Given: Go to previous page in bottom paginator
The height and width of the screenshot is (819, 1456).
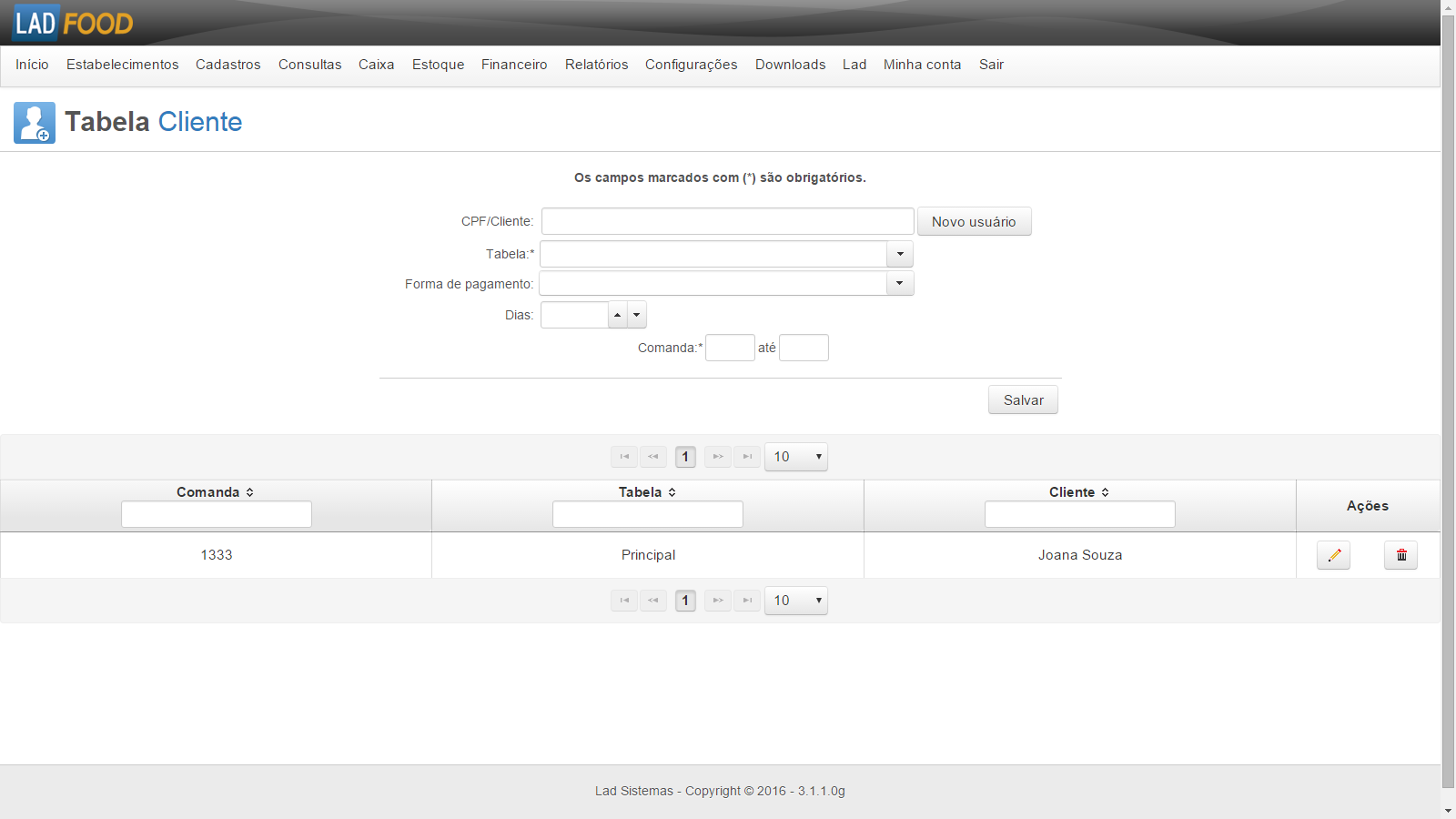Looking at the screenshot, I should (653, 601).
